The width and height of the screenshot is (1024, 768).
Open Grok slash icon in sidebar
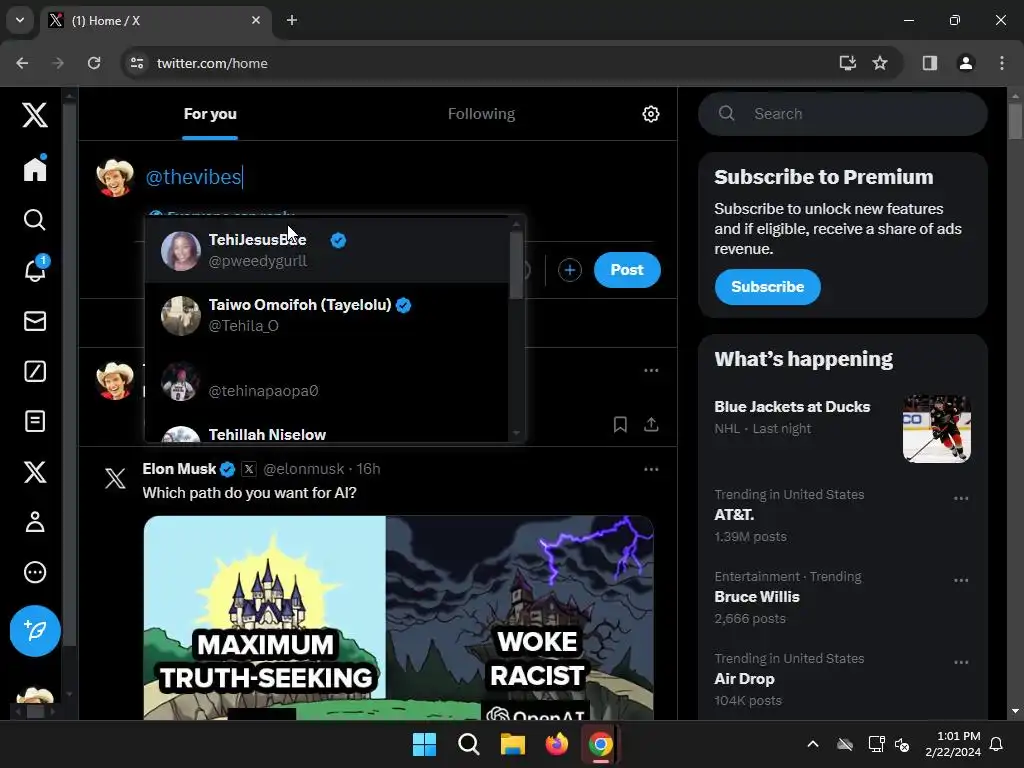[x=35, y=371]
